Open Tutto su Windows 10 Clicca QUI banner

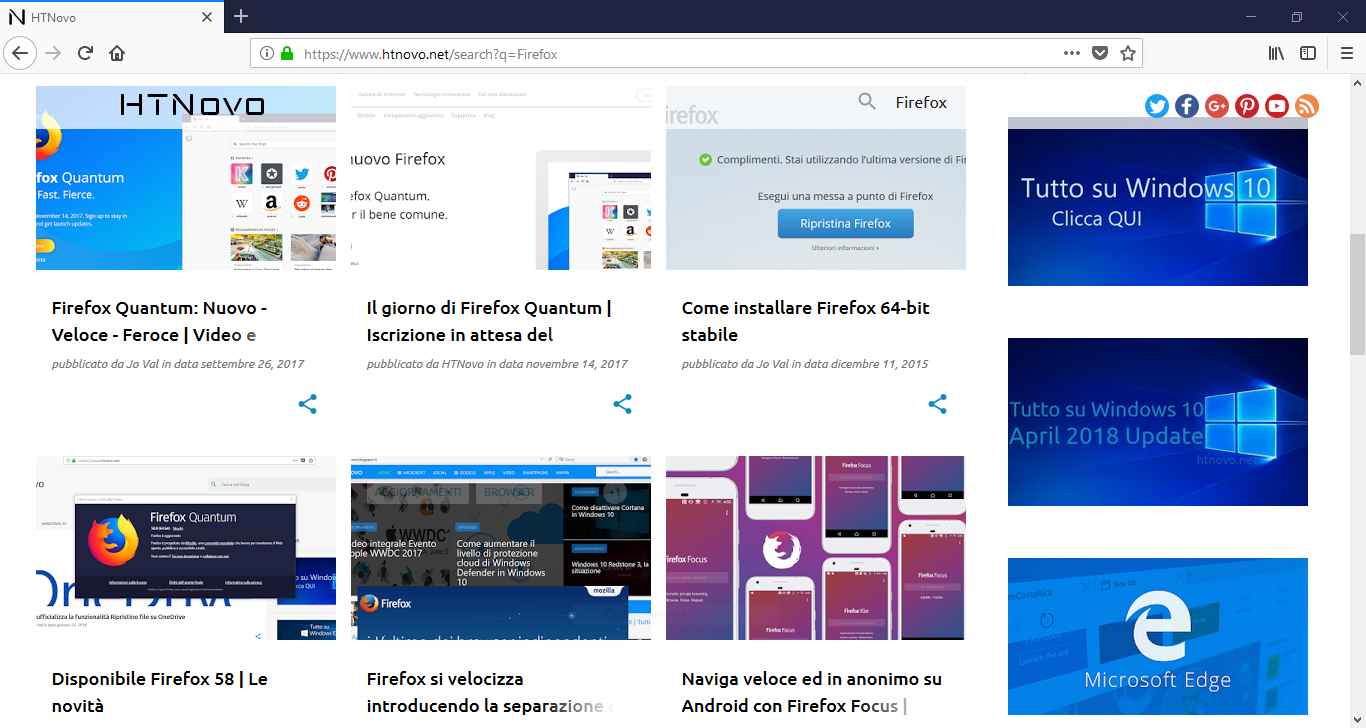point(1158,202)
